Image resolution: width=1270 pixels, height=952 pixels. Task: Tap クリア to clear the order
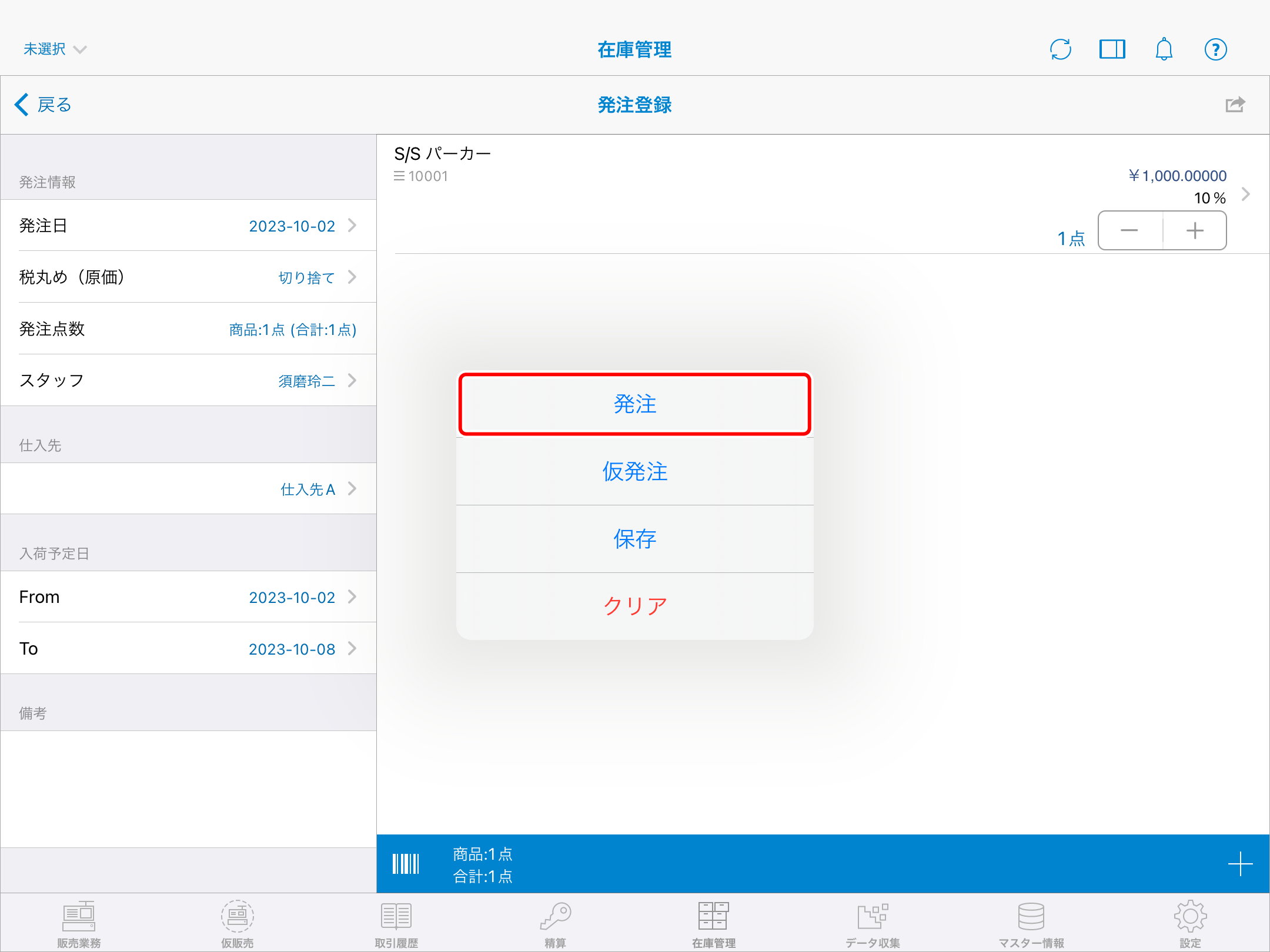coord(634,606)
